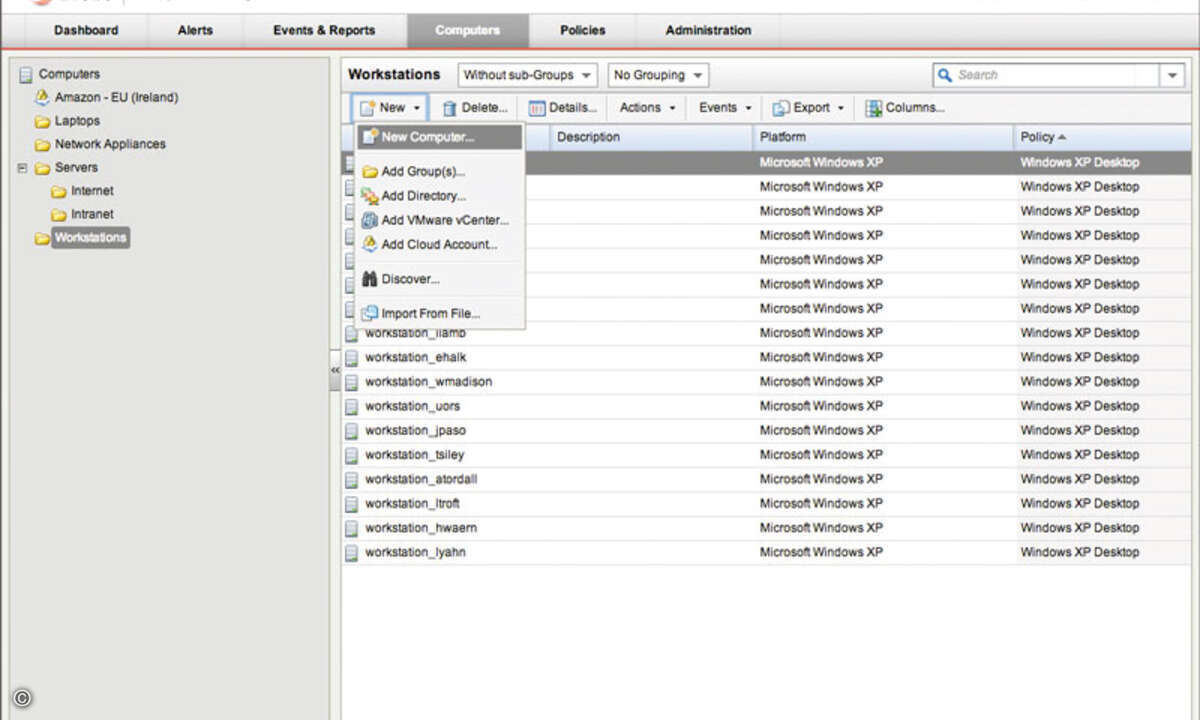The image size is (1200, 720).
Task: Click the computer icon beside workstation_ehalk
Action: 351,357
